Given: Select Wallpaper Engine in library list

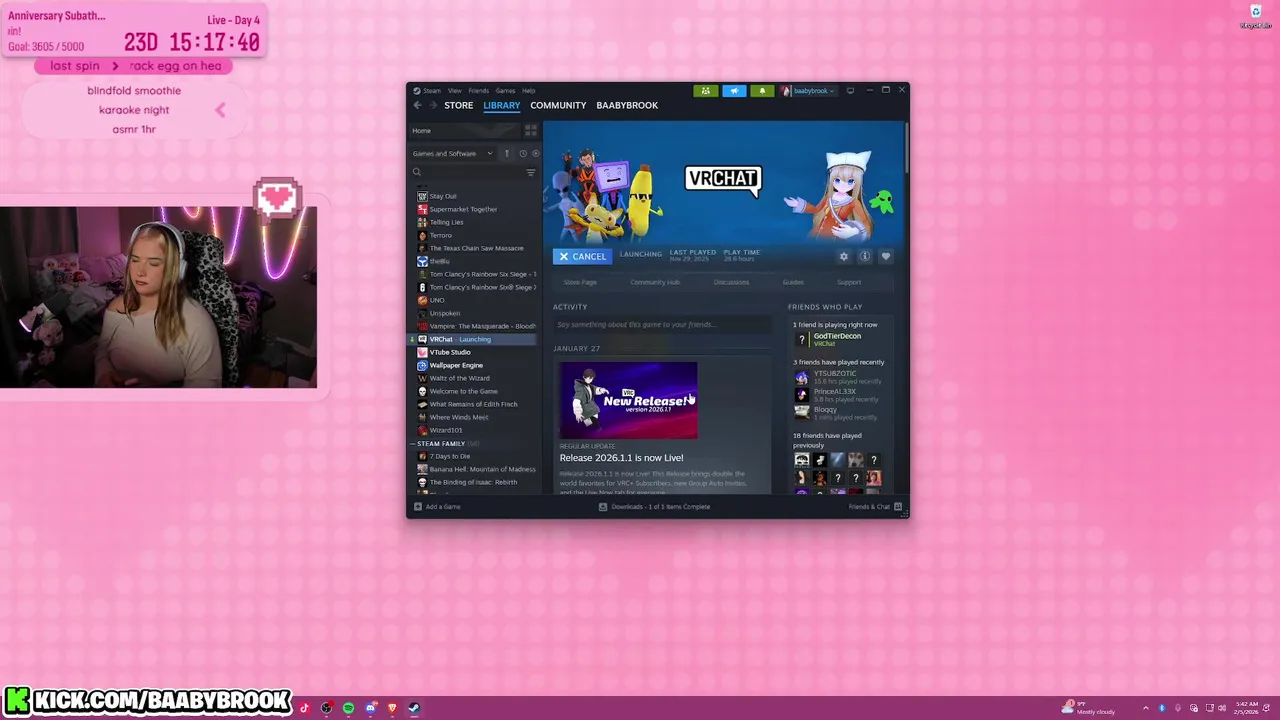Looking at the screenshot, I should (456, 365).
